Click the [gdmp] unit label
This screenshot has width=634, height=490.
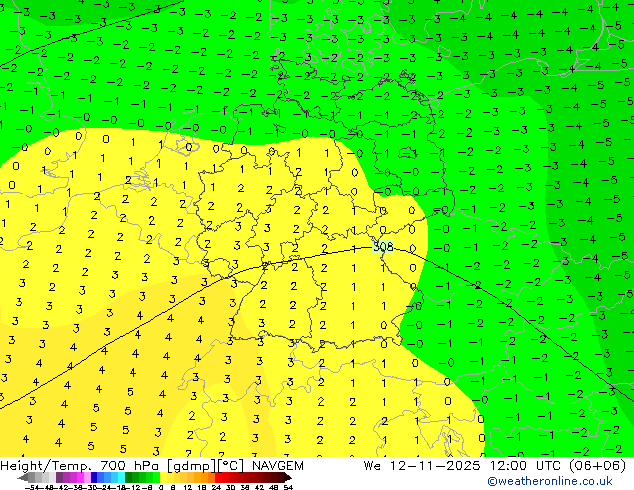tap(192, 466)
